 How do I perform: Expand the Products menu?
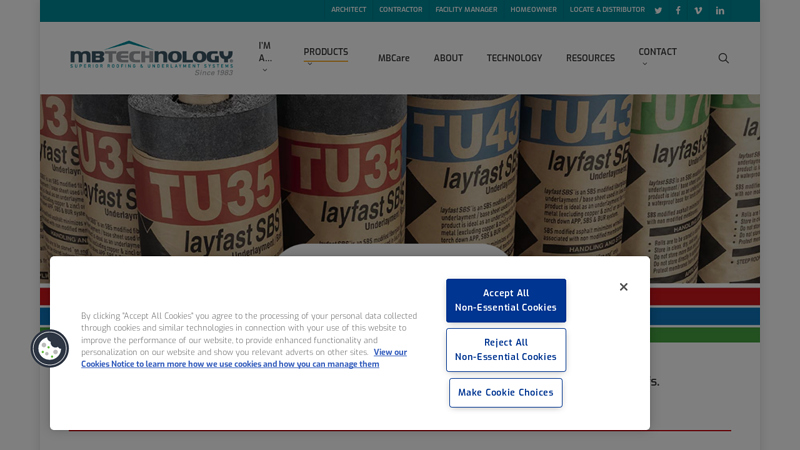[x=326, y=53]
